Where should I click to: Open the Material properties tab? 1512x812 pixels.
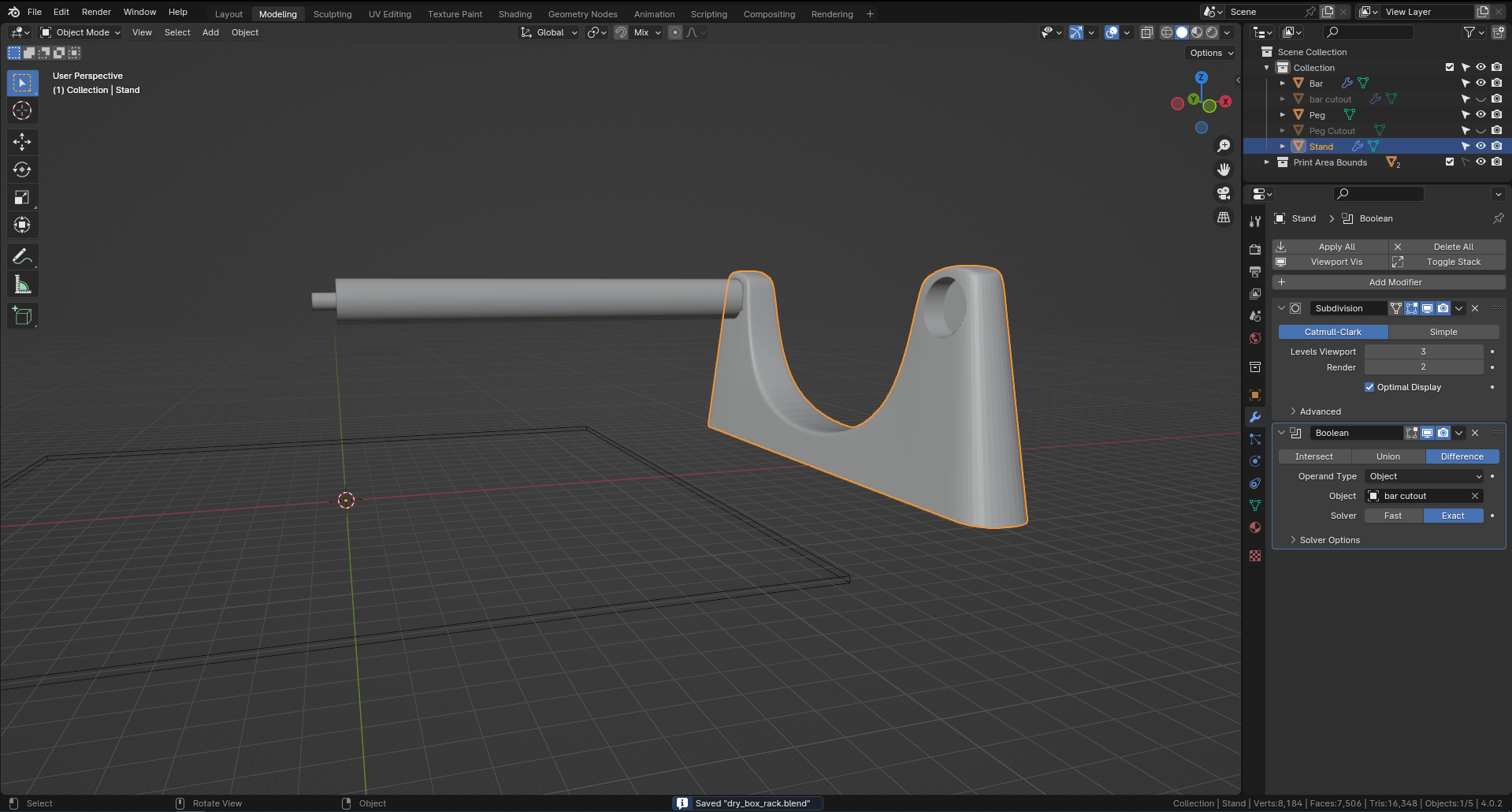tap(1255, 527)
